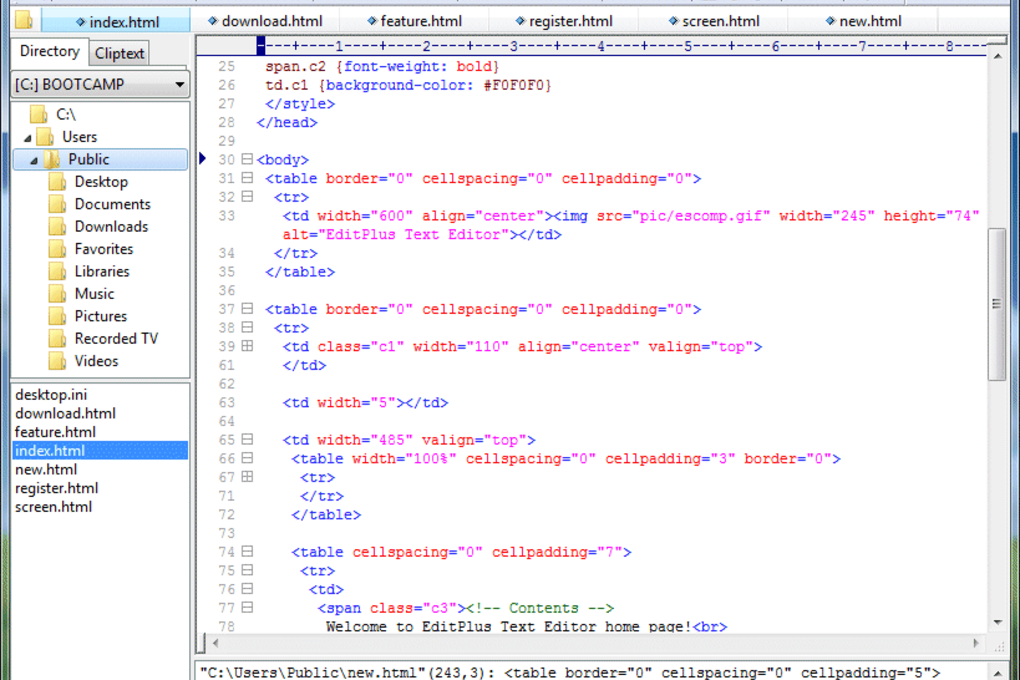Collapse the Public tree node arrow

click(x=34, y=161)
